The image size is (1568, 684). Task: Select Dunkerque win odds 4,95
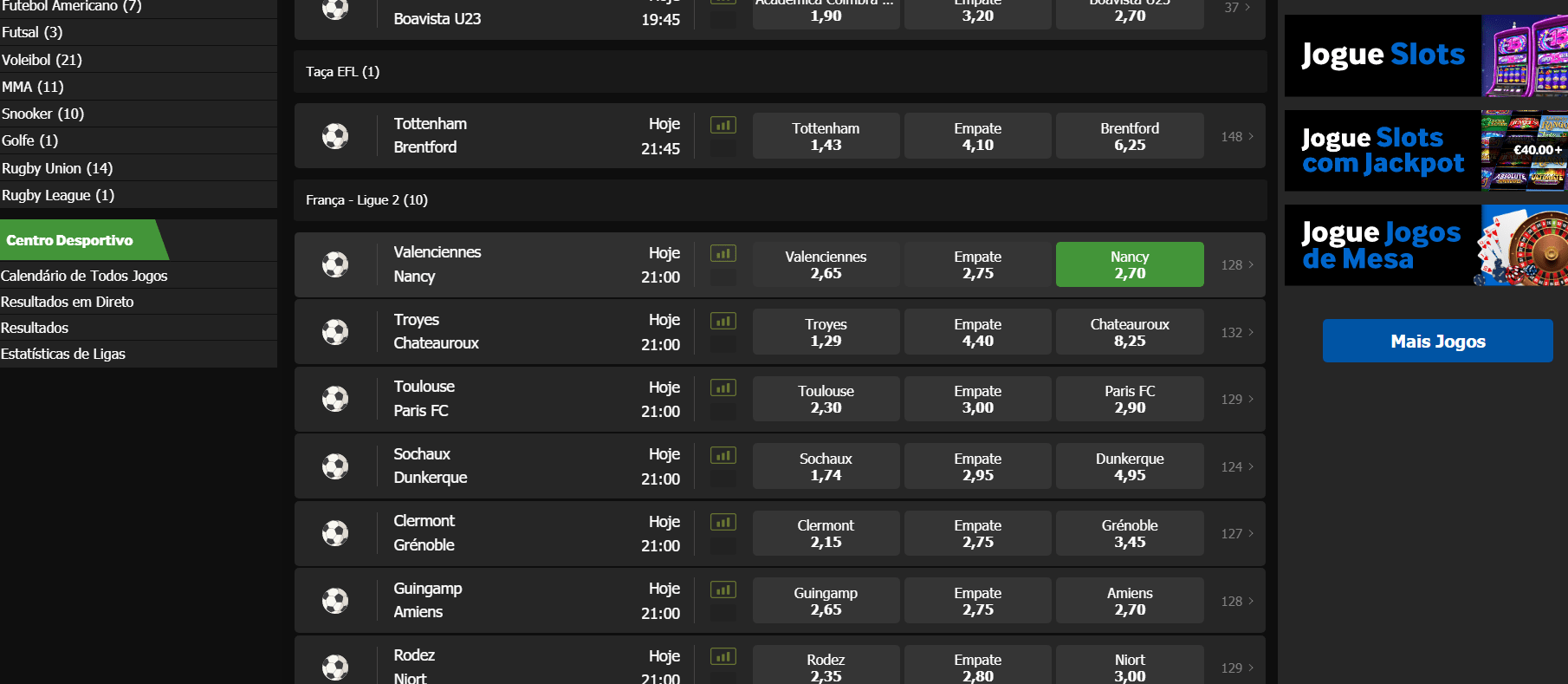(x=1130, y=466)
